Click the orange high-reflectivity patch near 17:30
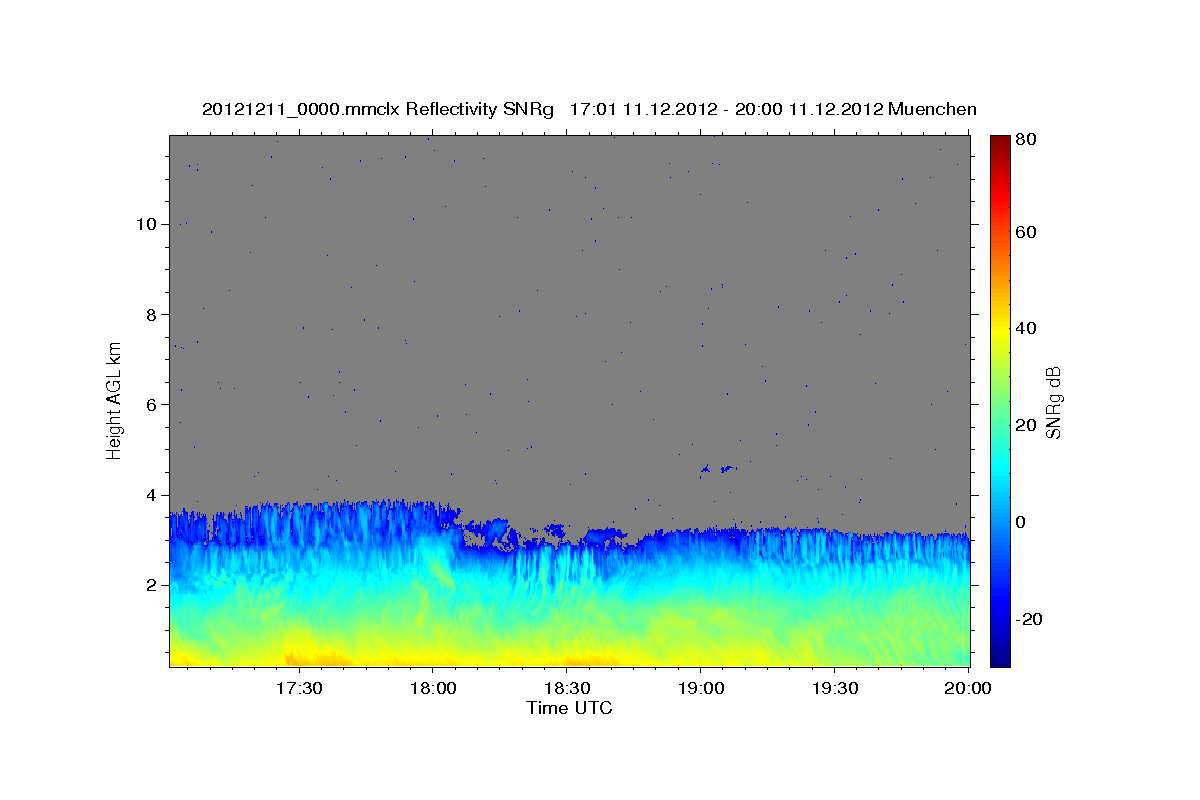The width and height of the screenshot is (1200, 800). pos(318,659)
